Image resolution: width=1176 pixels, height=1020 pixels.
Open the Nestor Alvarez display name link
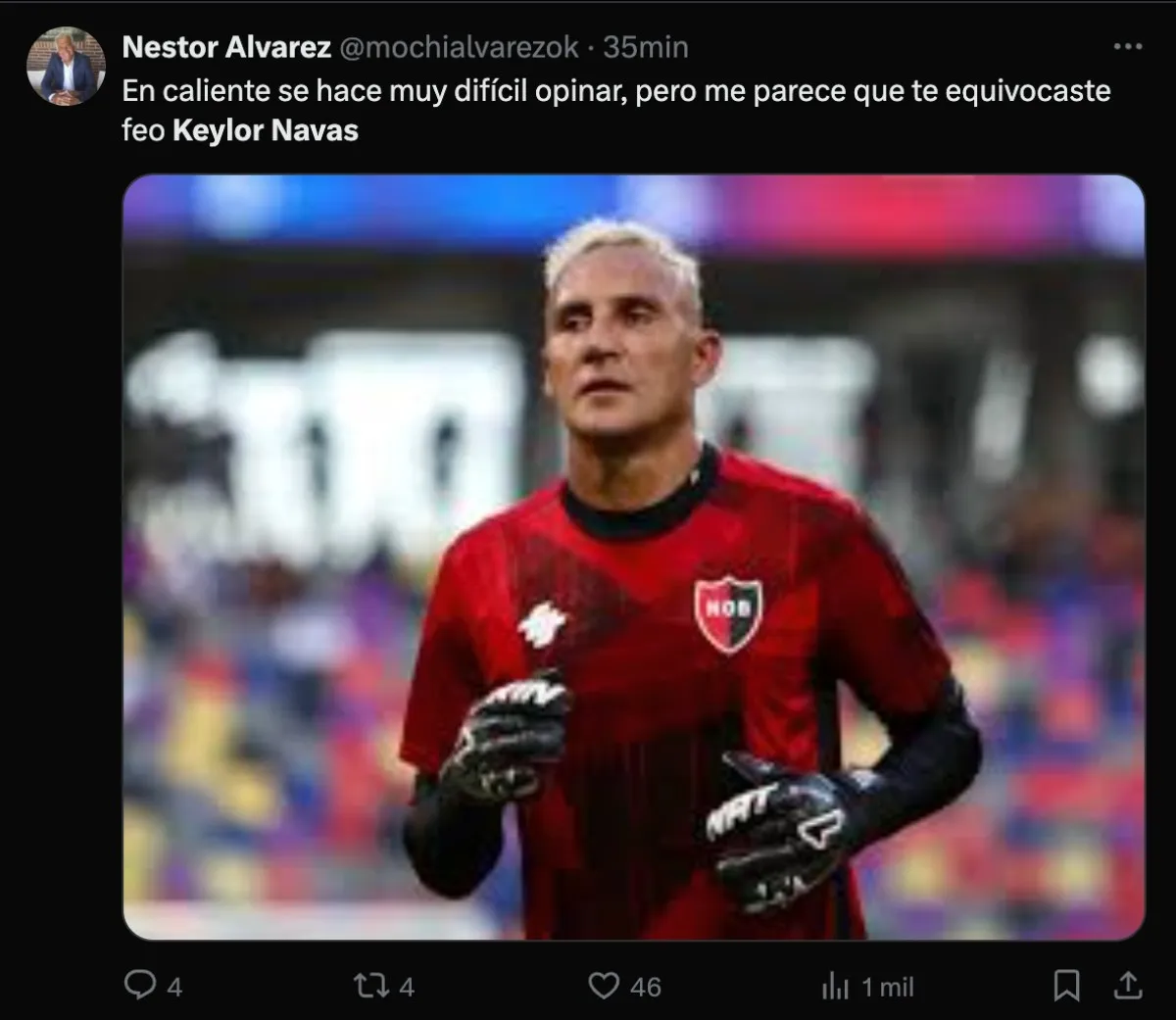[226, 47]
